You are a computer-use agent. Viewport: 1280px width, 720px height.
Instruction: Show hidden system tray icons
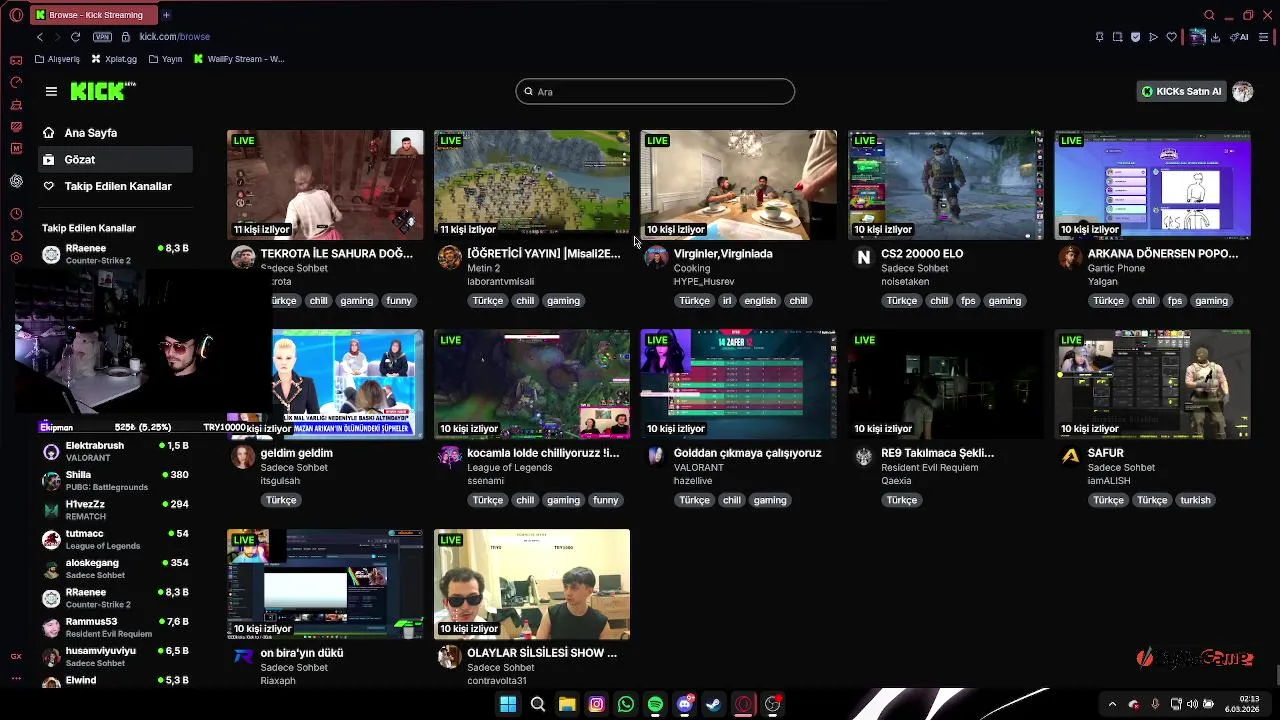tap(1112, 704)
